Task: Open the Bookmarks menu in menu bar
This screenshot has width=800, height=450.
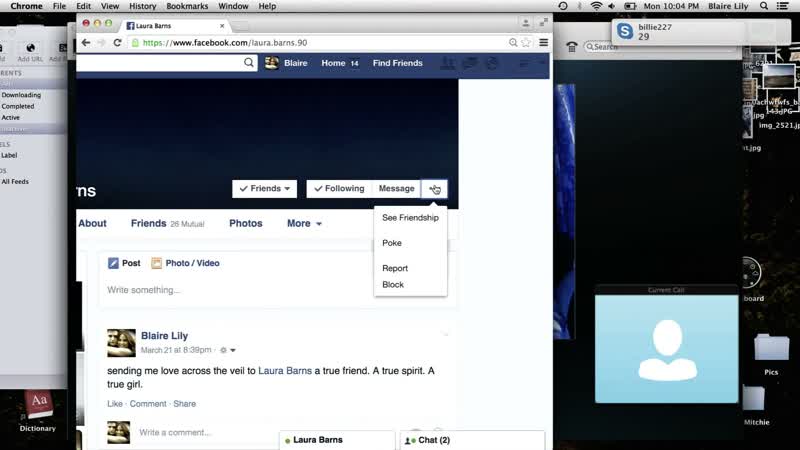Action: click(x=187, y=6)
